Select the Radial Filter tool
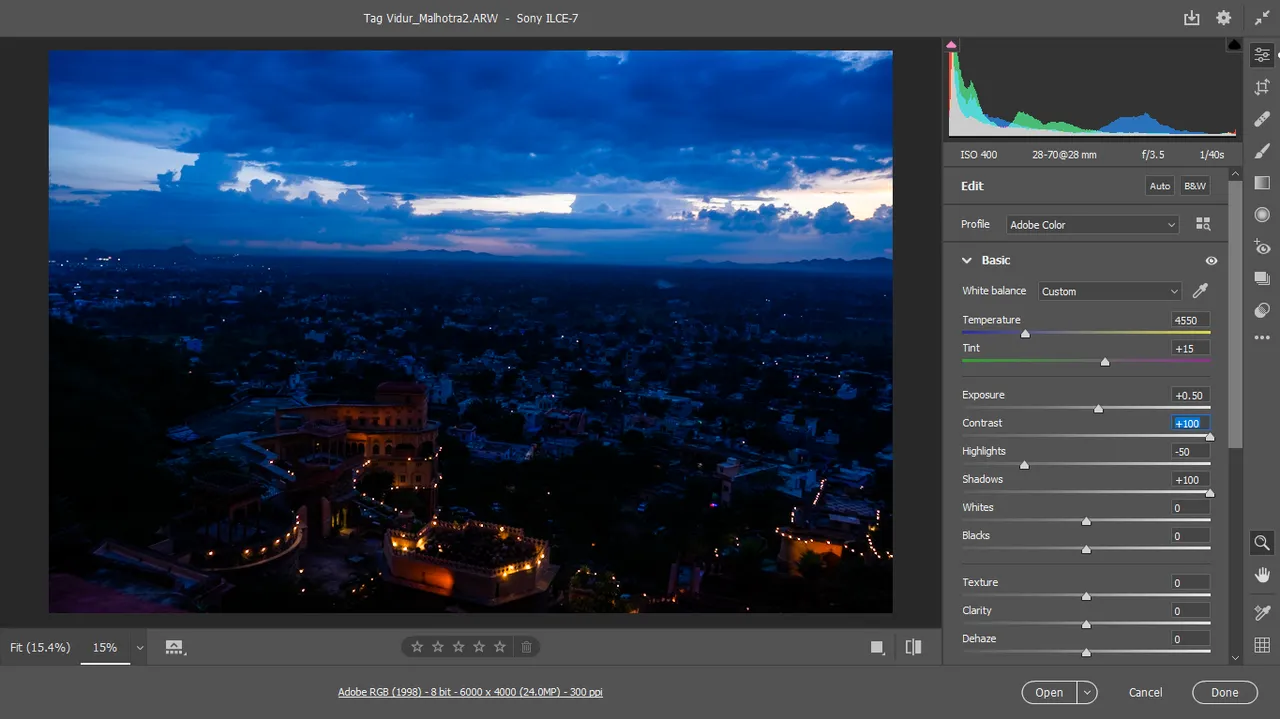Image resolution: width=1280 pixels, height=719 pixels. coord(1262,215)
